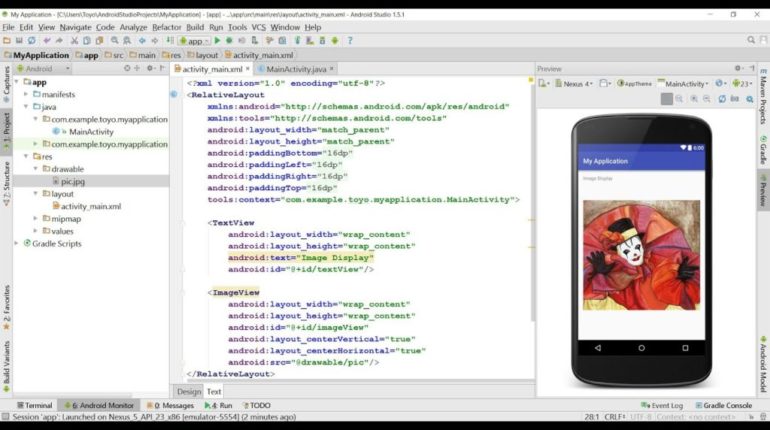Open Preview panel settings gear
Viewport: 770px width, 430px height.
coord(738,69)
